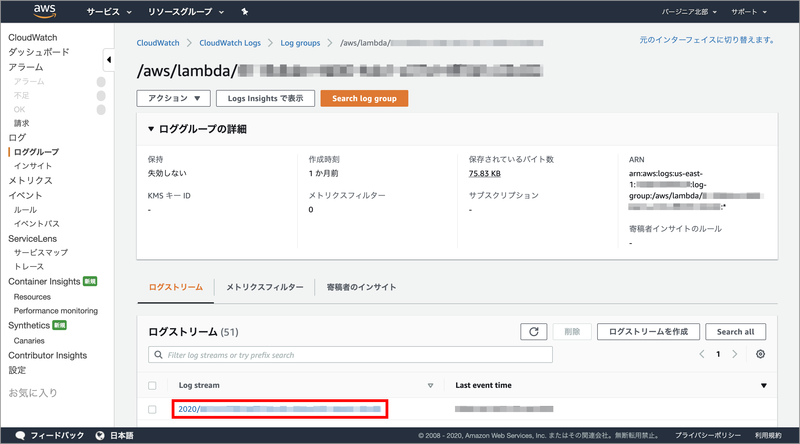The height and width of the screenshot is (444, 800).
Task: Click フィードバック in footer
Action: tap(57, 435)
